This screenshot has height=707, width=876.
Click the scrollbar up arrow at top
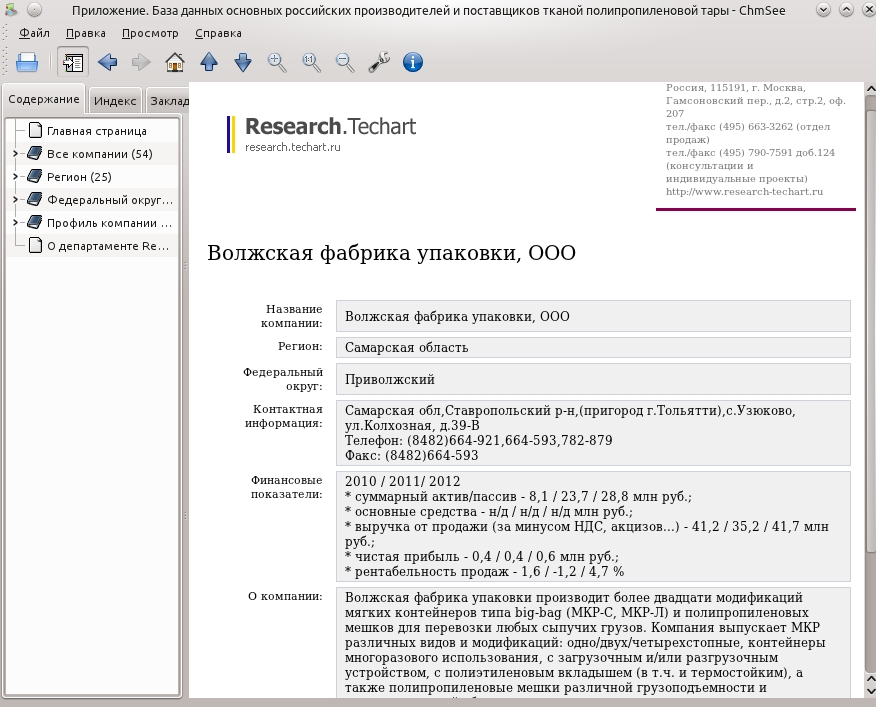pos(870,89)
